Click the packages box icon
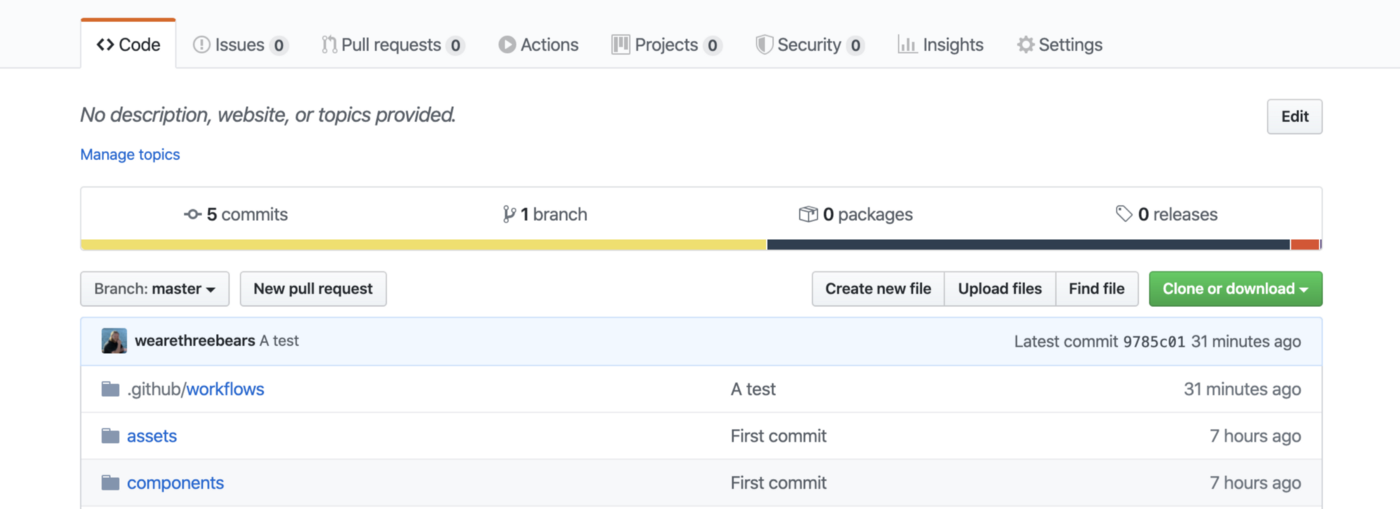1400x509 pixels. (x=808, y=214)
